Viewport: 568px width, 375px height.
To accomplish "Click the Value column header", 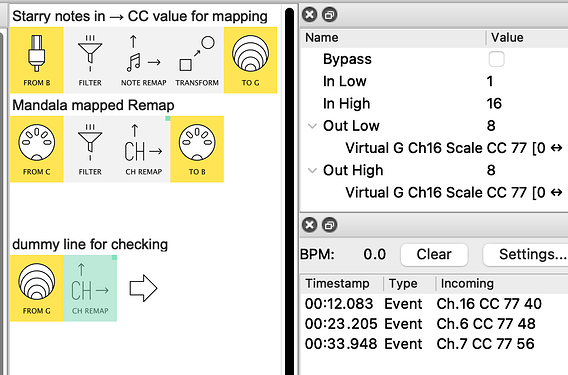I will click(x=527, y=38).
